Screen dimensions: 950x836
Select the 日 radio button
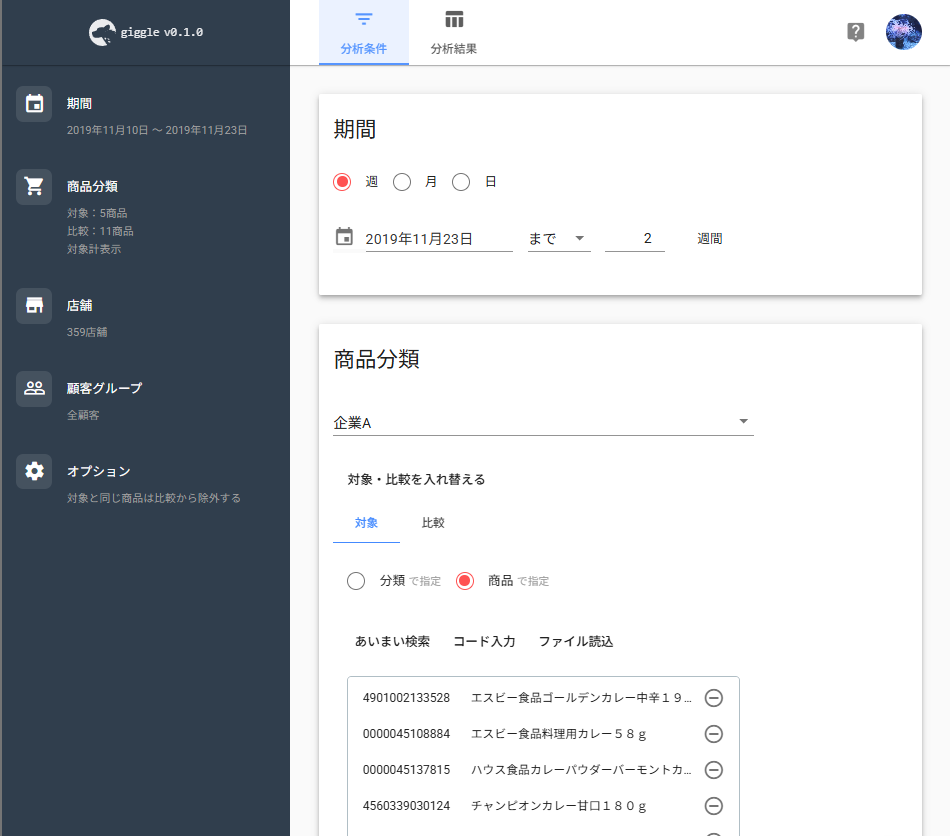461,182
